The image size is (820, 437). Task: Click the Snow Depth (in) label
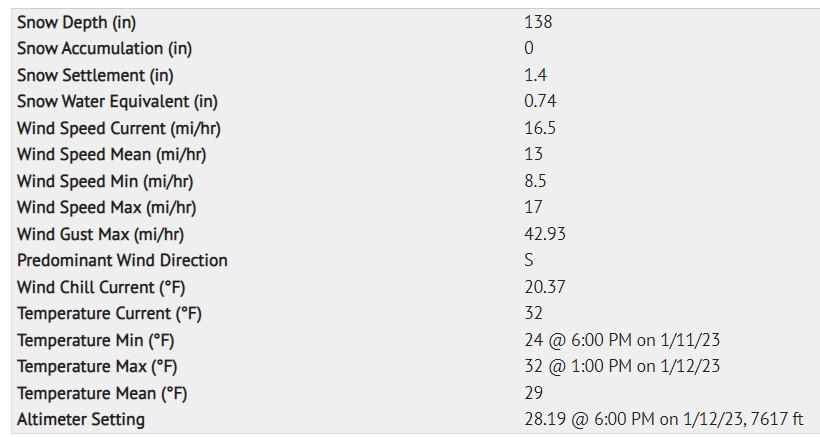tap(76, 22)
